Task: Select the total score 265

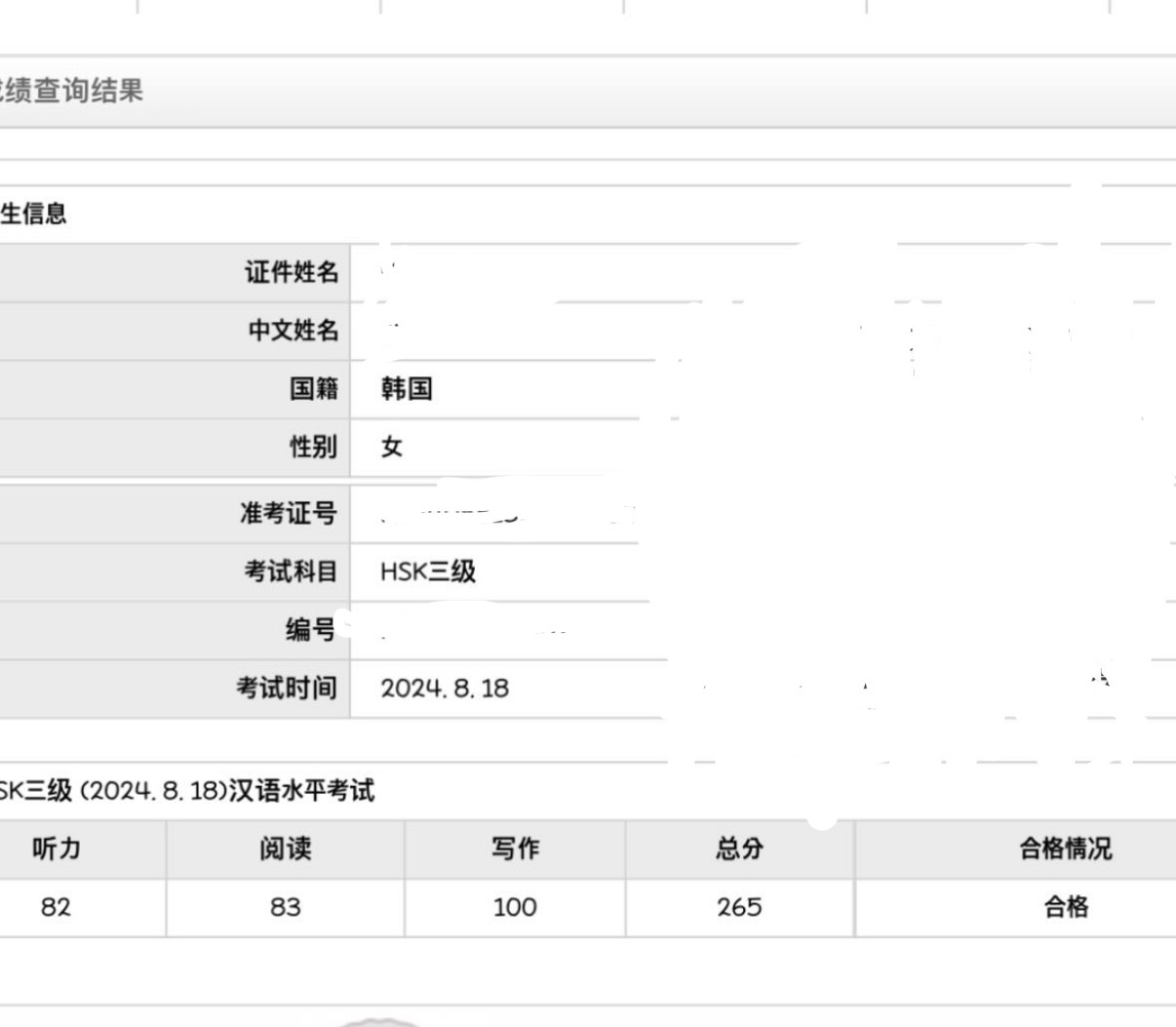Action: [739, 908]
